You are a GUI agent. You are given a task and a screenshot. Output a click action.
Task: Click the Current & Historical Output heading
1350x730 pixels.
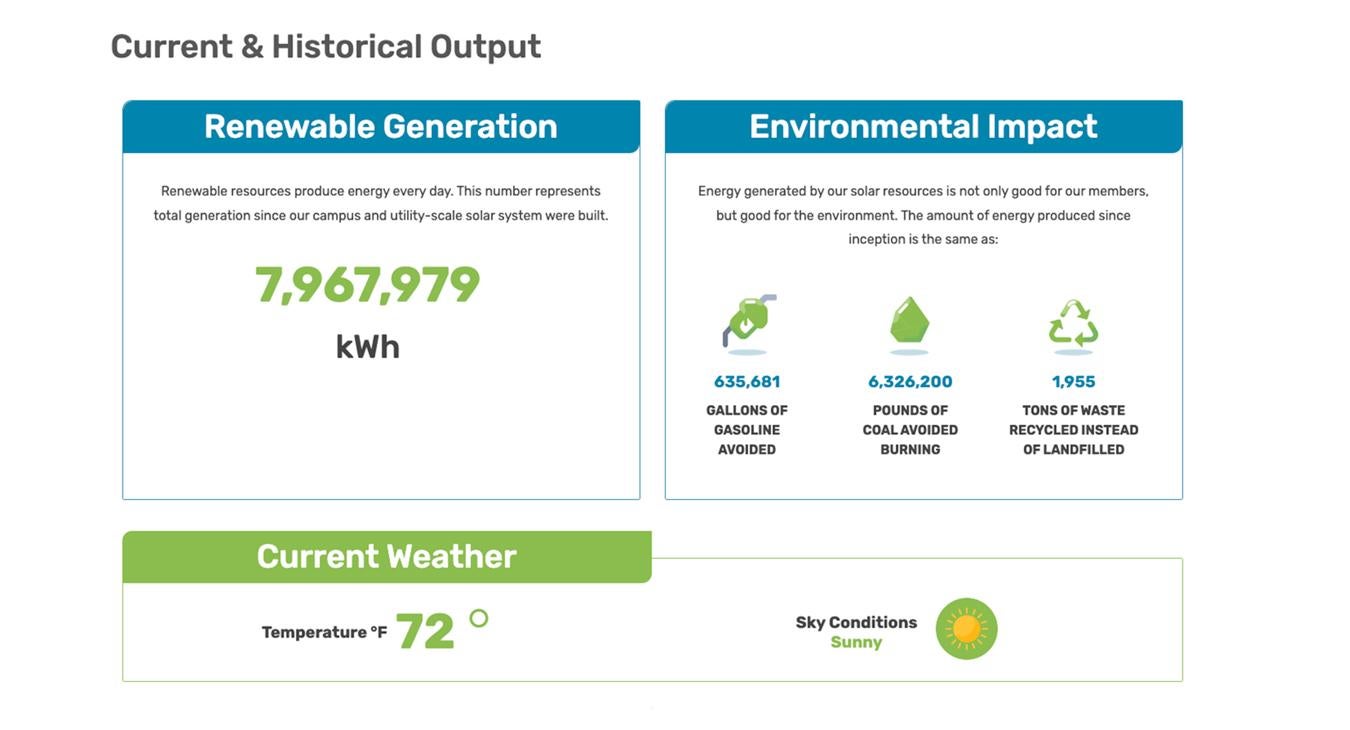coord(326,47)
